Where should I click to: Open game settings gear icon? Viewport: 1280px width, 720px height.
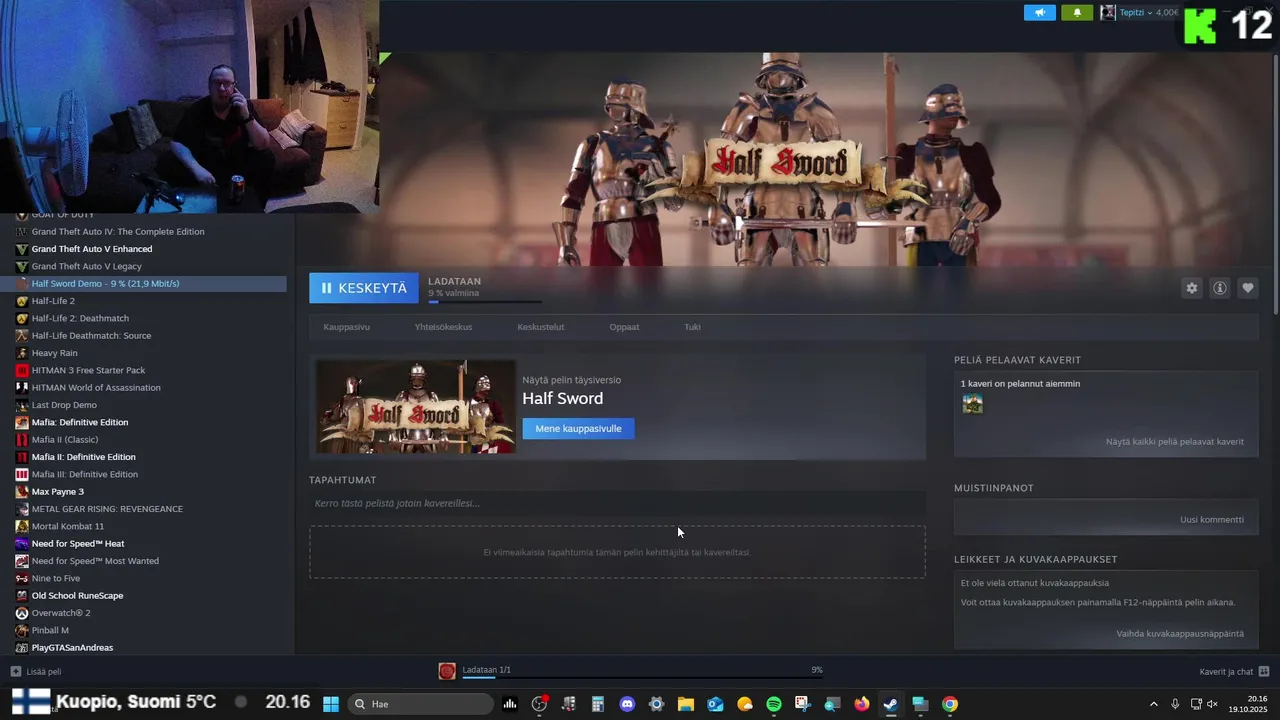tap(1191, 288)
